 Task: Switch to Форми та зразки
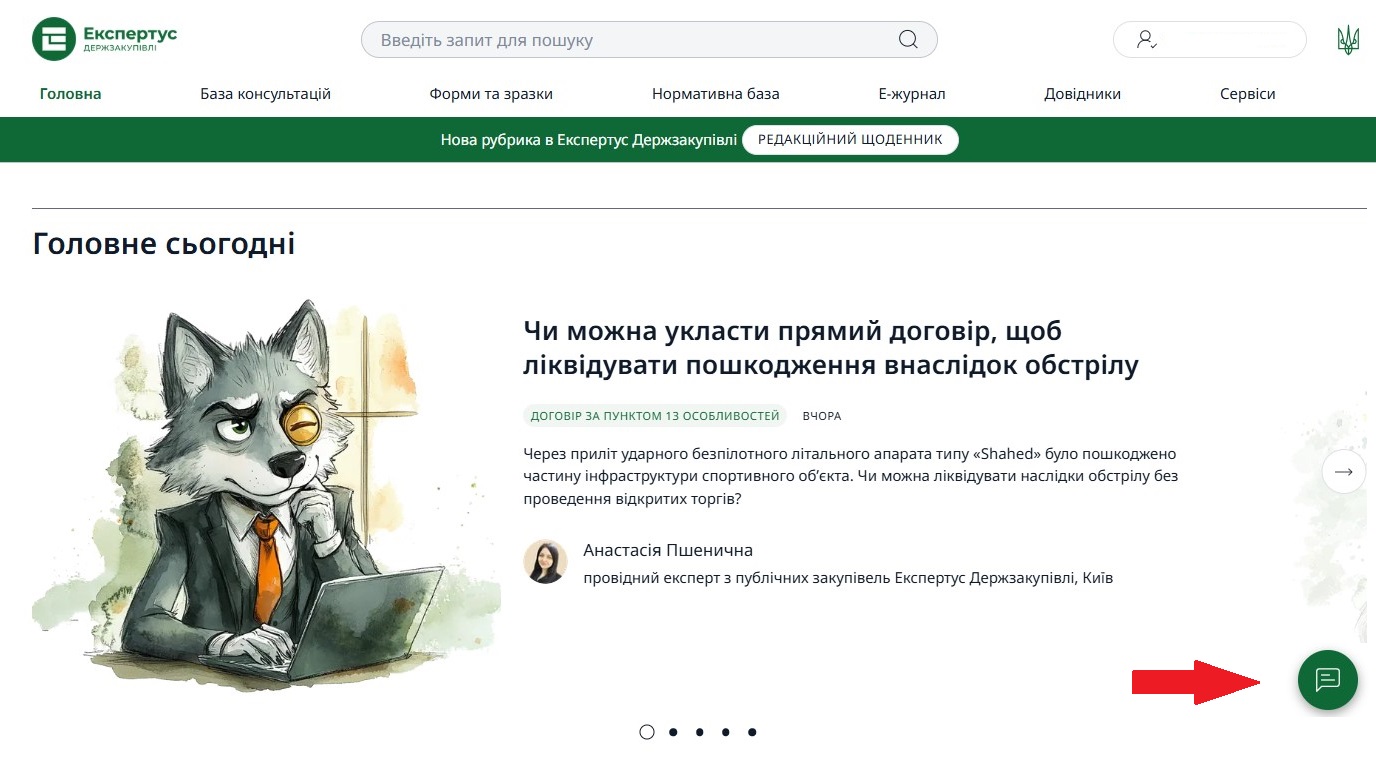(492, 93)
